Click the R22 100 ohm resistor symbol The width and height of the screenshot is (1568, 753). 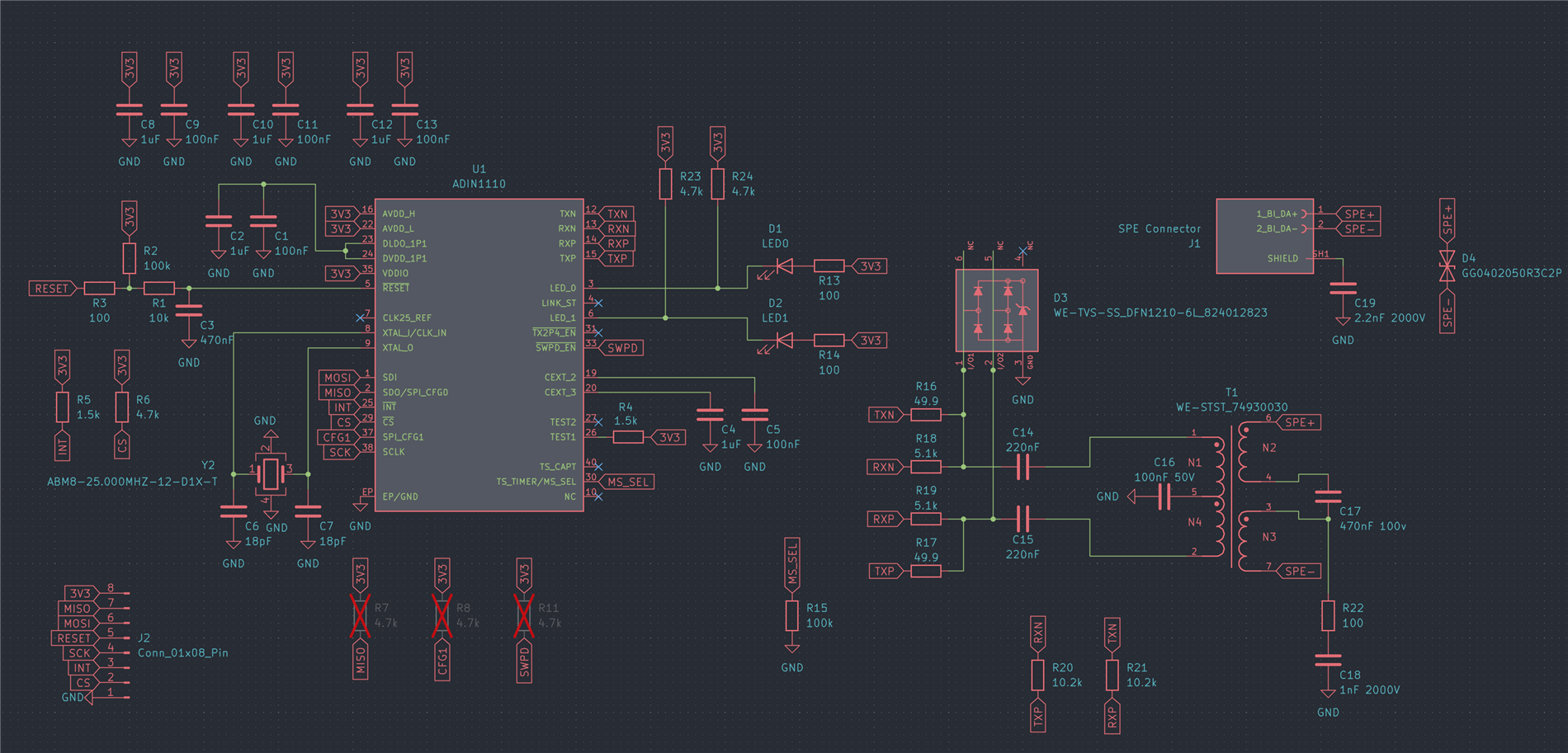pyautogui.click(x=1328, y=615)
